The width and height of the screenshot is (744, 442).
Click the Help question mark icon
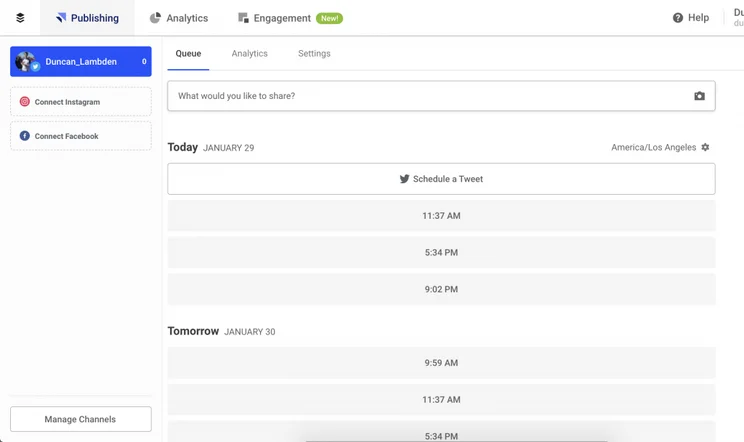point(678,18)
